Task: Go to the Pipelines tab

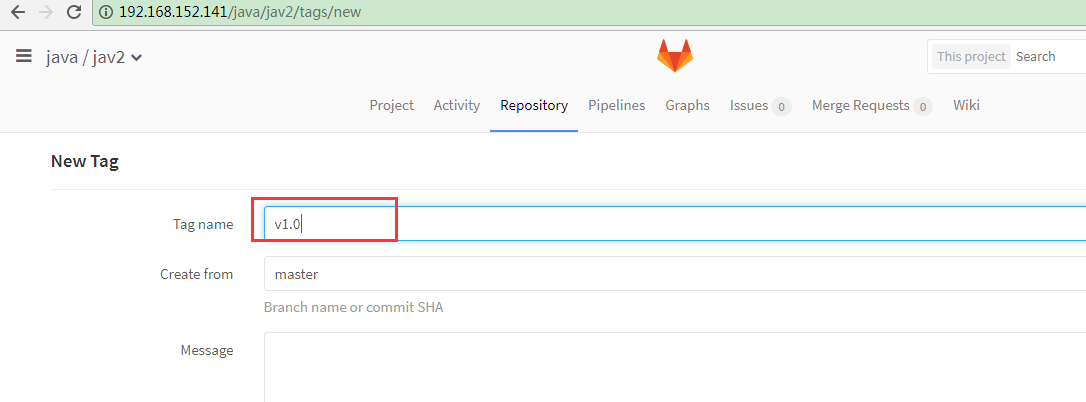Action: coord(616,105)
